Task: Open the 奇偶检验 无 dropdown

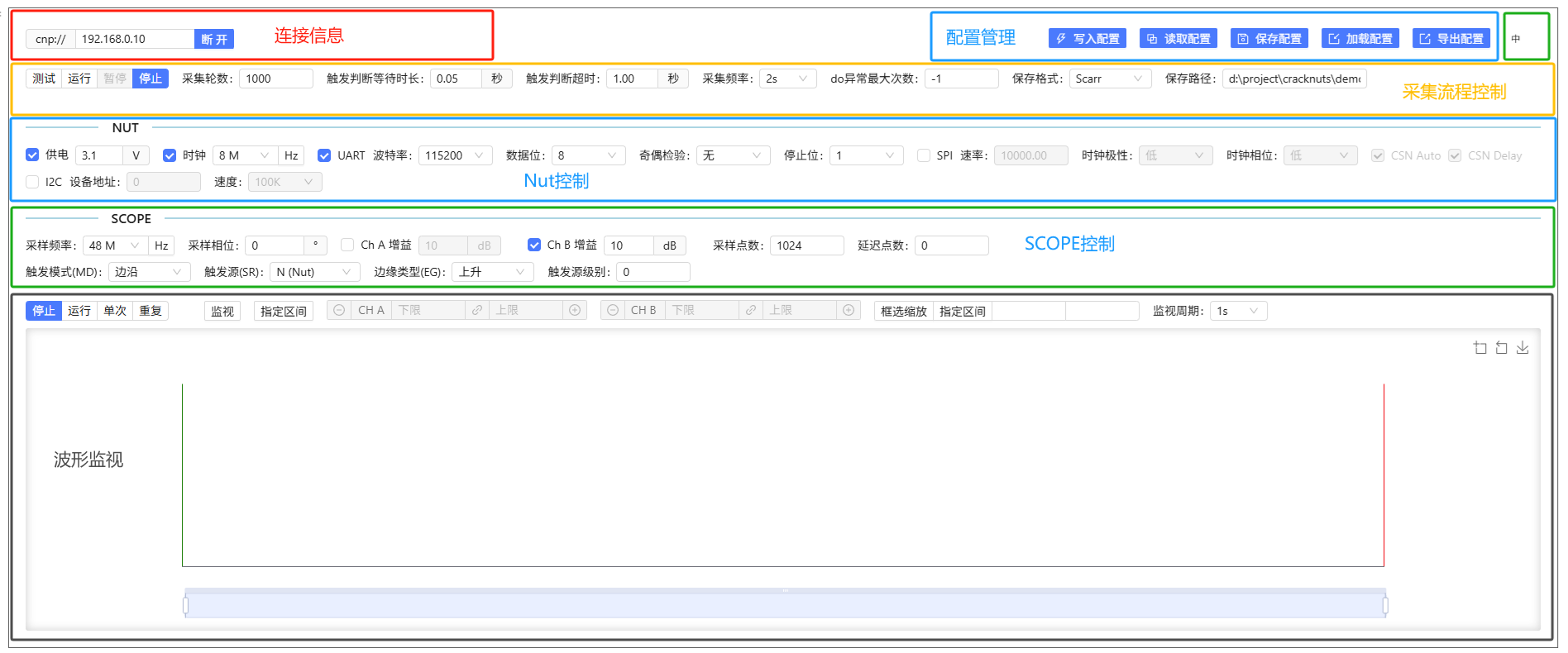Action: click(x=734, y=155)
